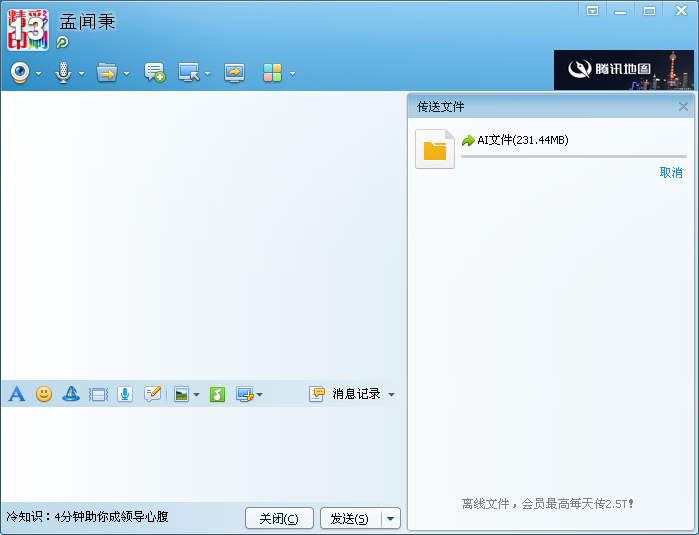The height and width of the screenshot is (535, 699).
Task: Insert a picture icon
Action: [181, 395]
